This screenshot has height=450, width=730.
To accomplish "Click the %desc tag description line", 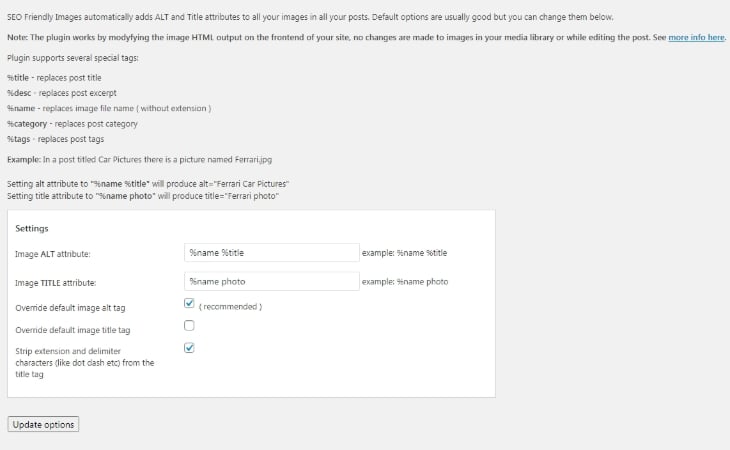I will [62, 93].
